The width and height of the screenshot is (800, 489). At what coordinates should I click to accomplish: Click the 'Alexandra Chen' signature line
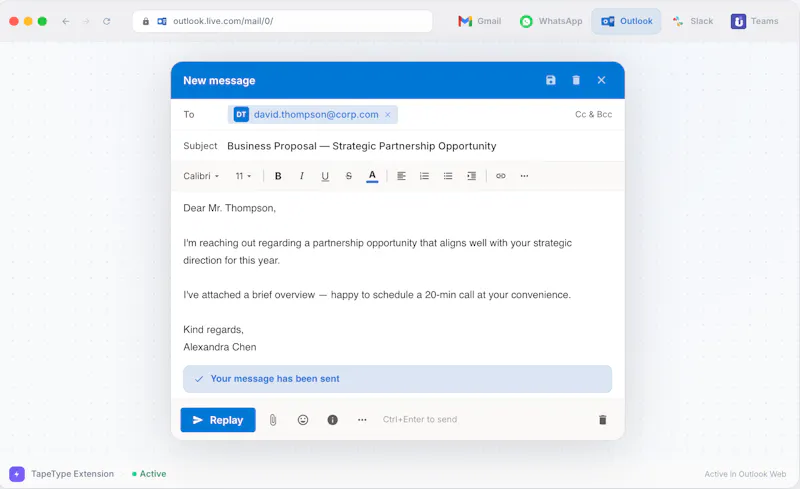coord(220,347)
